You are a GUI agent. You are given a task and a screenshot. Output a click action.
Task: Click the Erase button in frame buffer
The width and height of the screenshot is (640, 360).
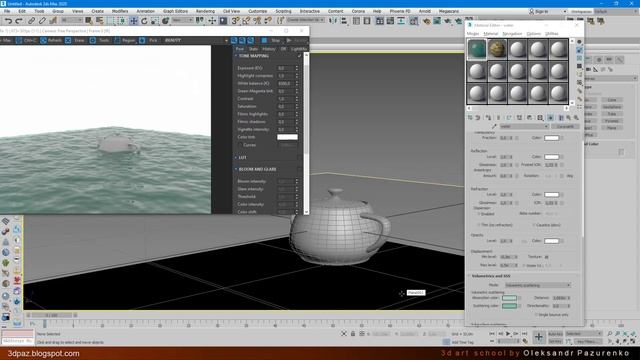(x=75, y=40)
